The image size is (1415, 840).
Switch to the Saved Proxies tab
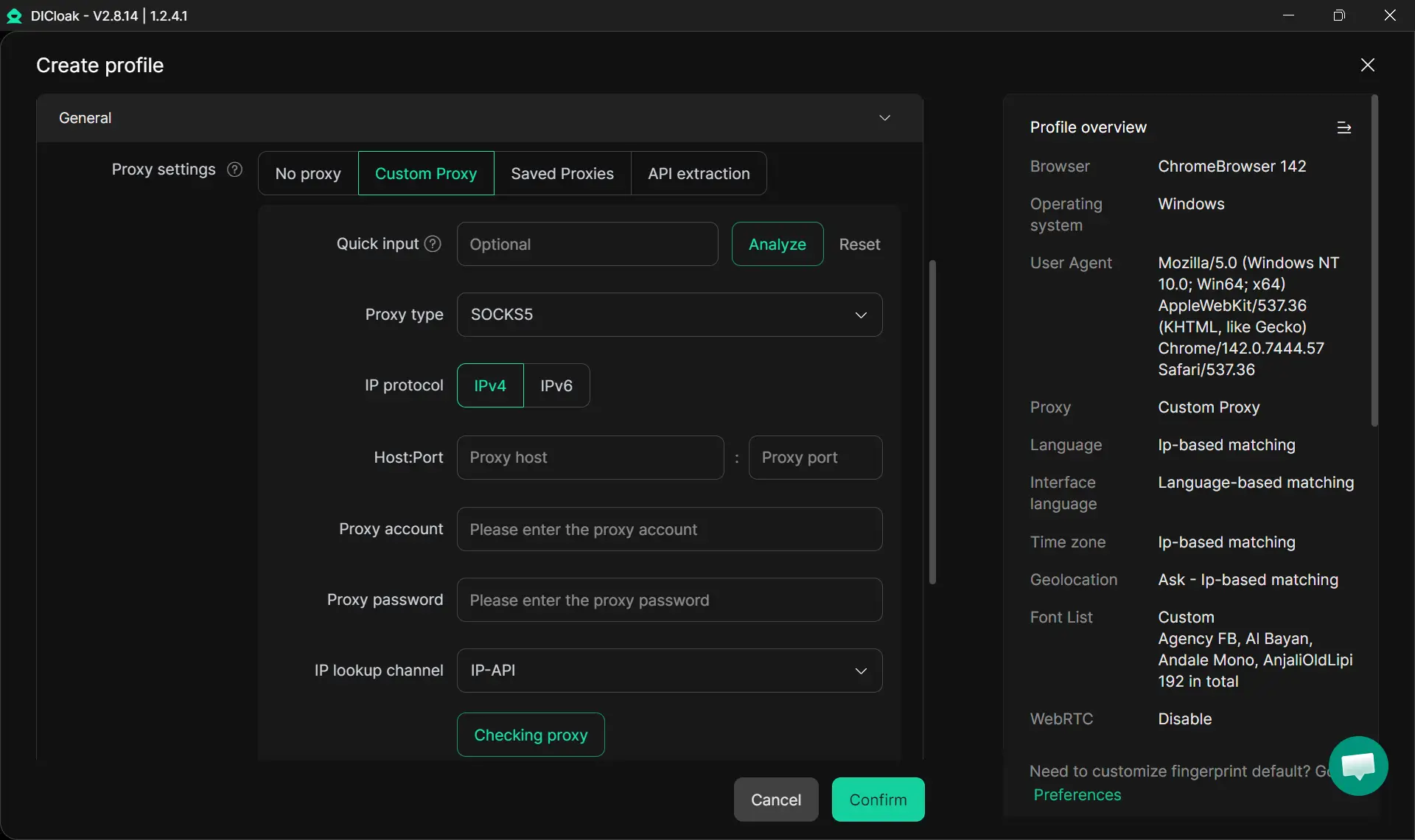pyautogui.click(x=562, y=173)
